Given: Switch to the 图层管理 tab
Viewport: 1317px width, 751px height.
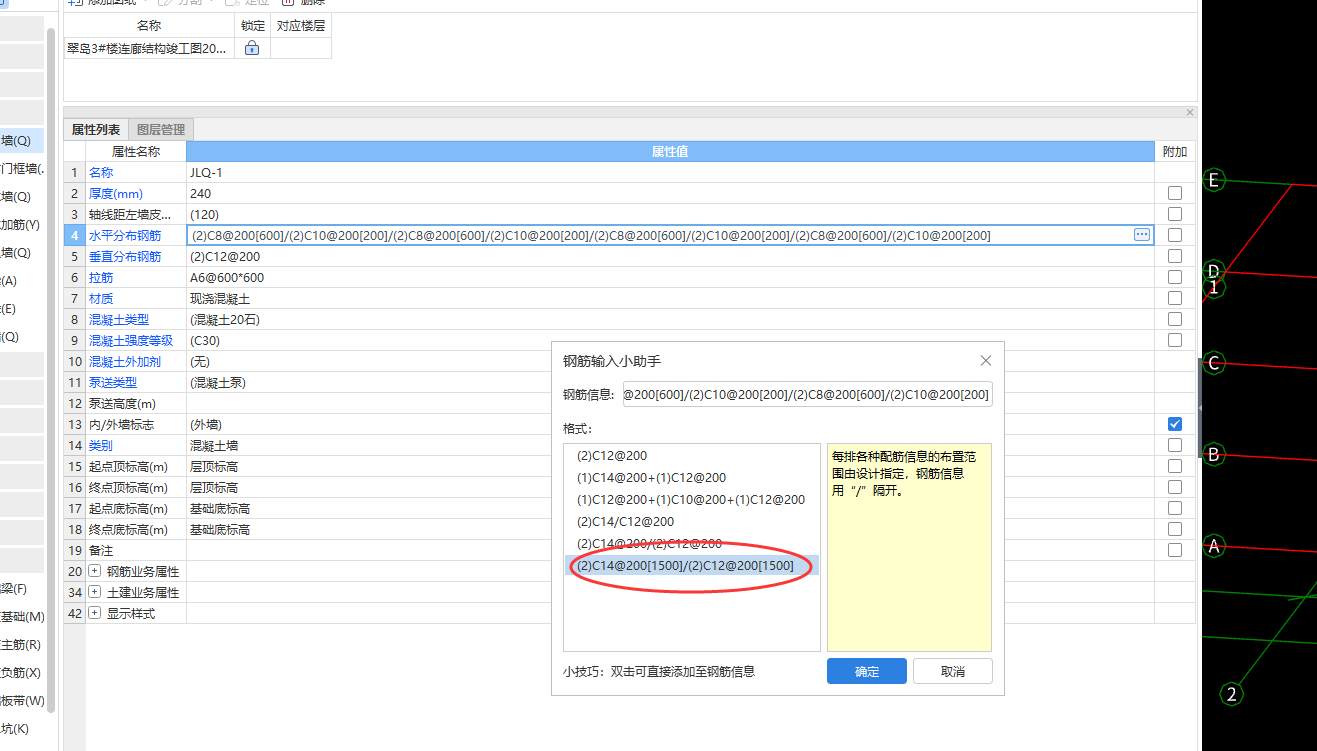Looking at the screenshot, I should pyautogui.click(x=161, y=129).
